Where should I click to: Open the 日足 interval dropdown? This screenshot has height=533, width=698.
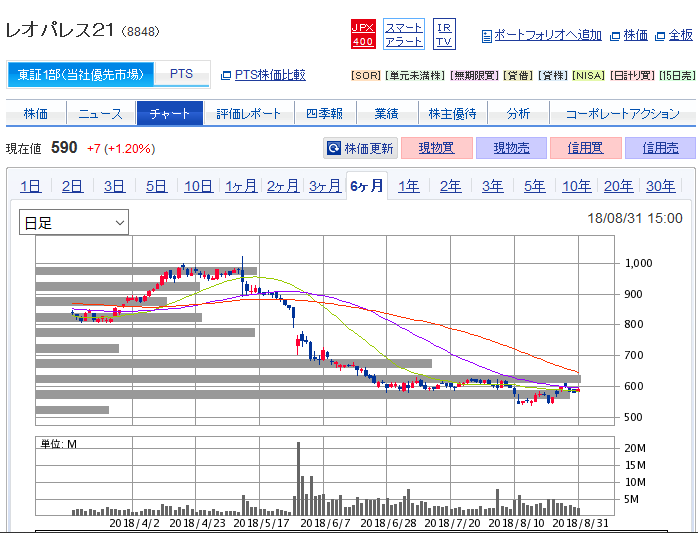click(x=74, y=222)
